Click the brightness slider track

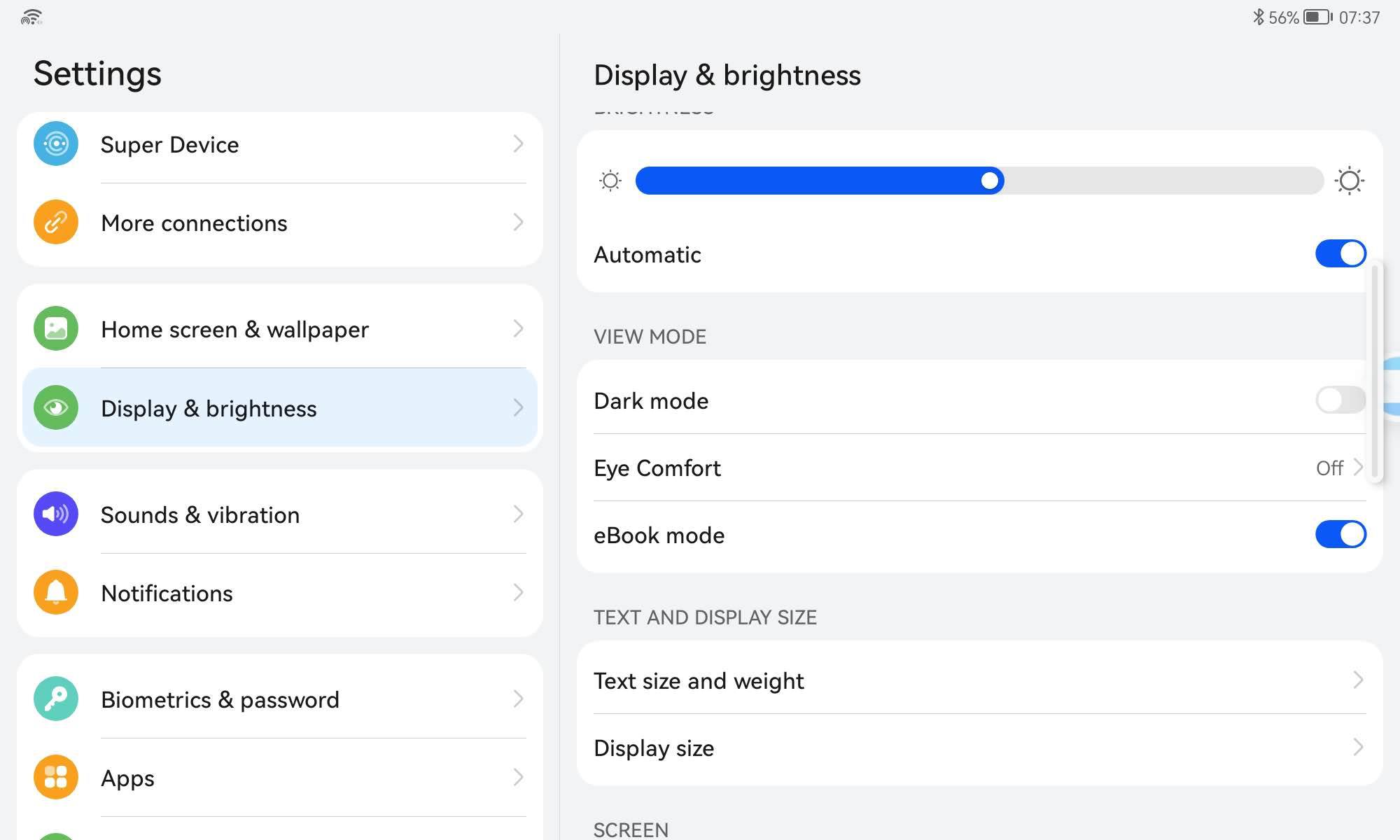tap(1162, 181)
